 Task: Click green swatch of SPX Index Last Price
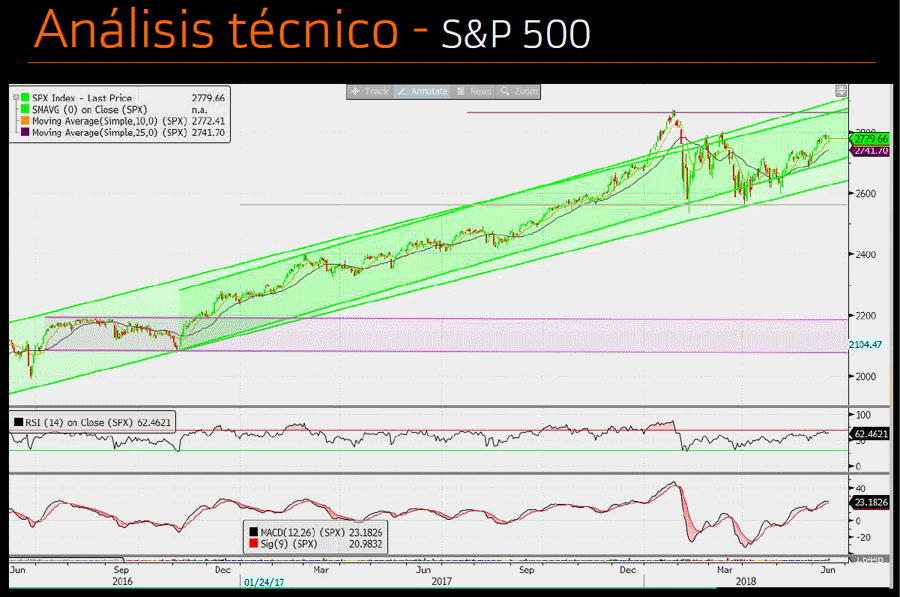(x=25, y=98)
